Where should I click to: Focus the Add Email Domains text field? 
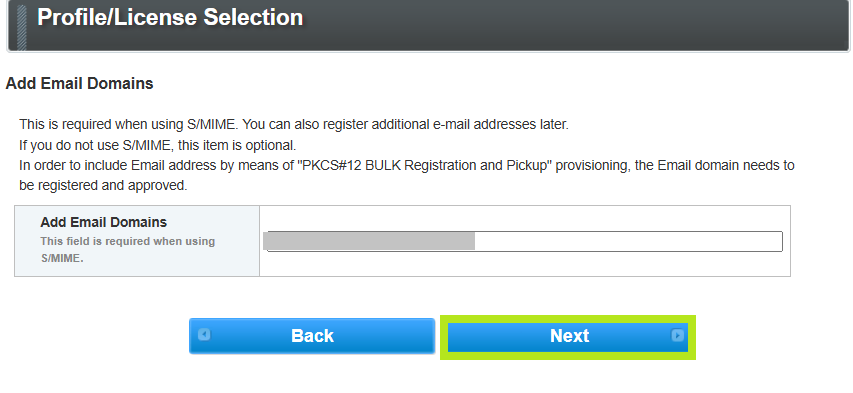click(523, 241)
